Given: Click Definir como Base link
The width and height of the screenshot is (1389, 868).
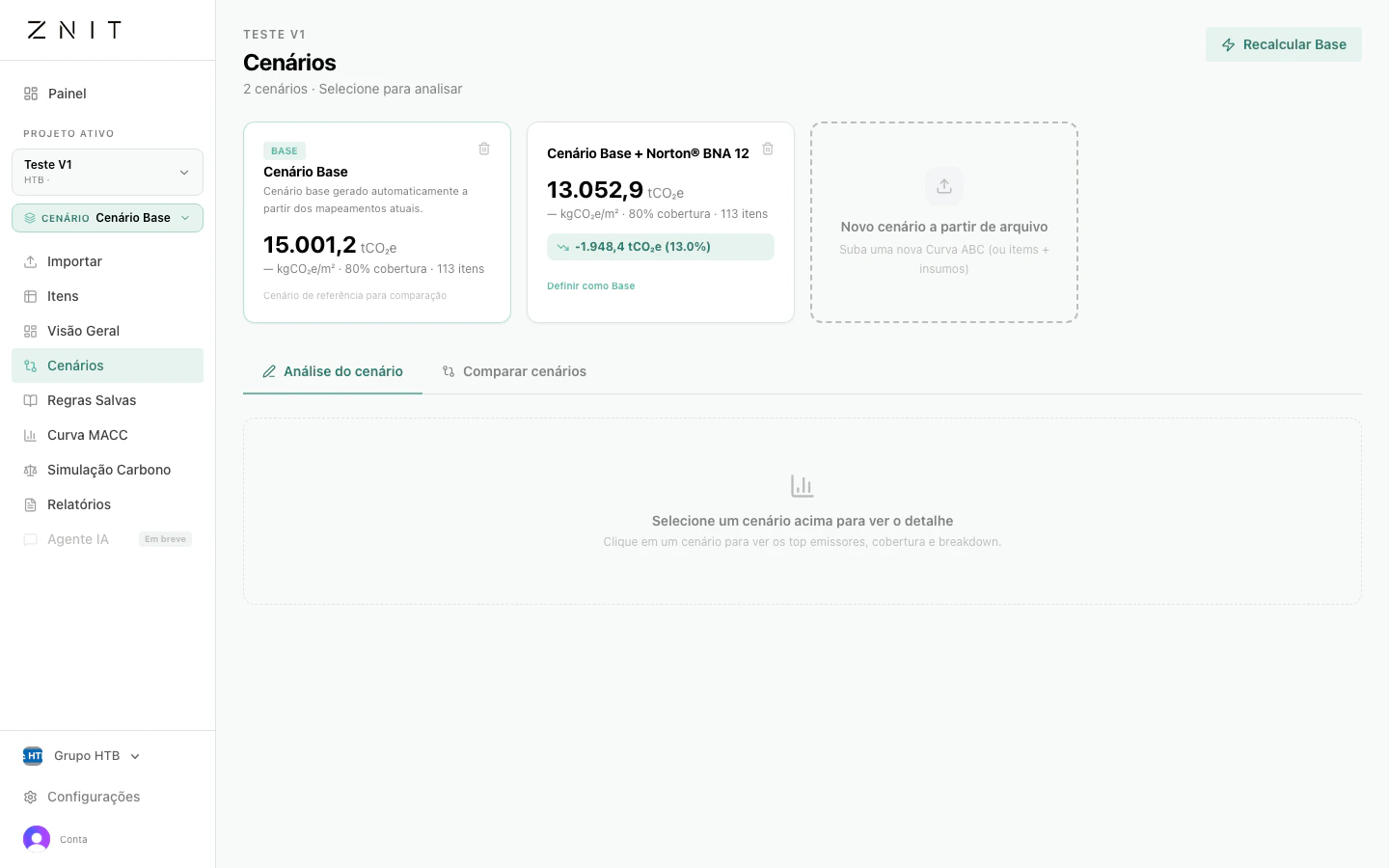Looking at the screenshot, I should [591, 286].
